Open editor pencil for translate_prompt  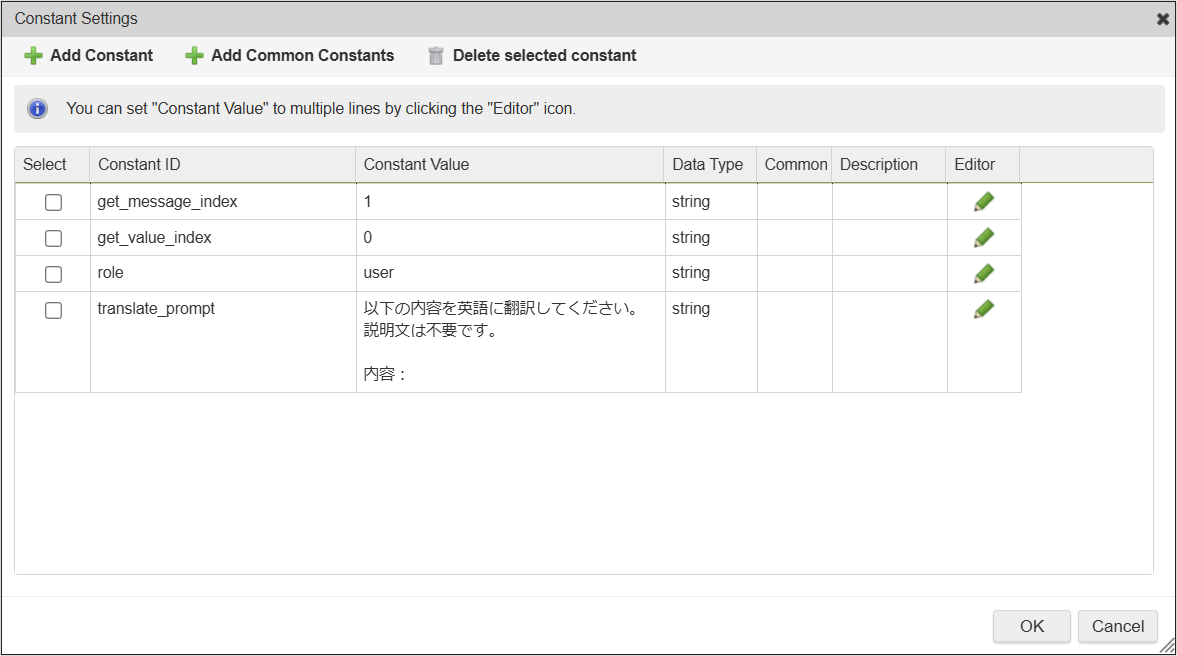point(983,310)
